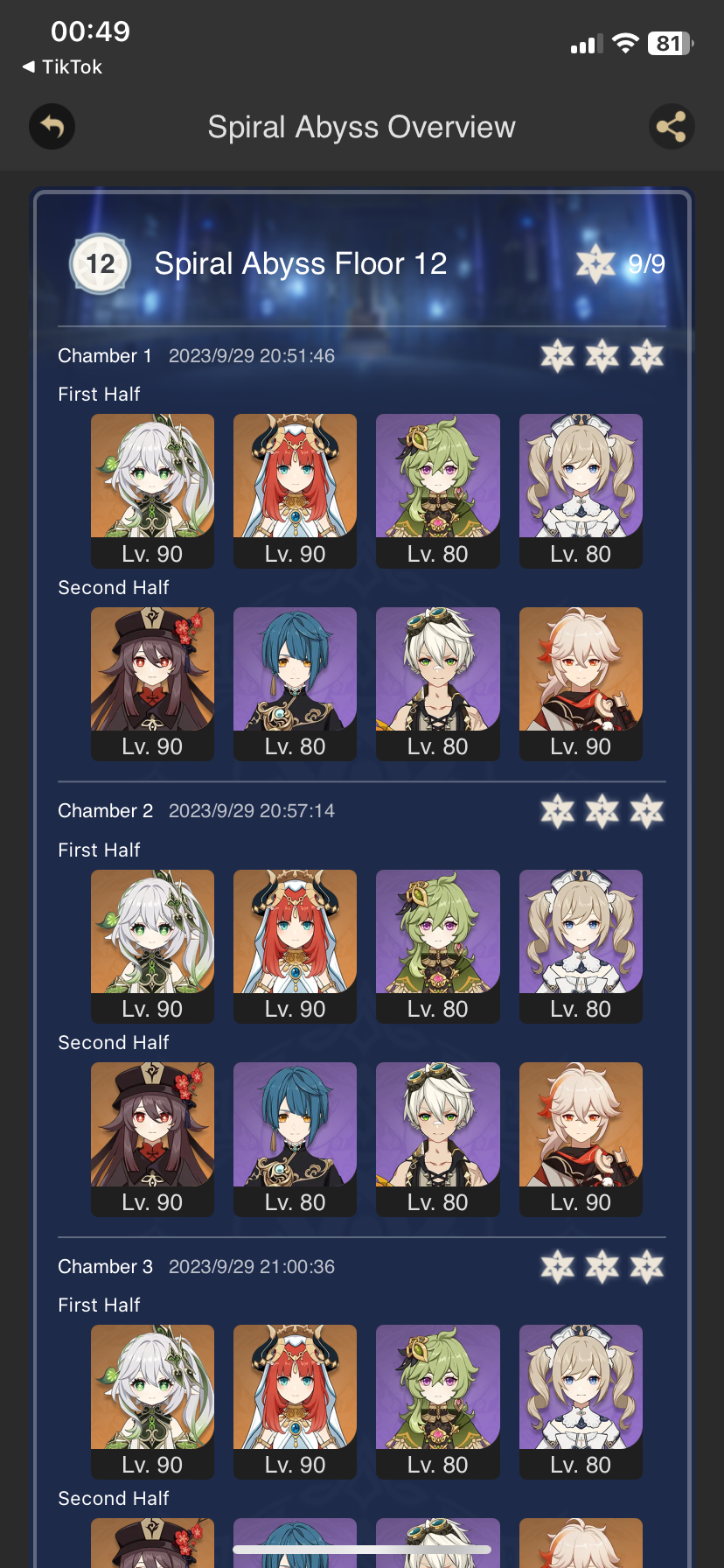The width and height of the screenshot is (724, 1568).
Task: Tap the 9/9 star total icon
Action: coord(595,263)
